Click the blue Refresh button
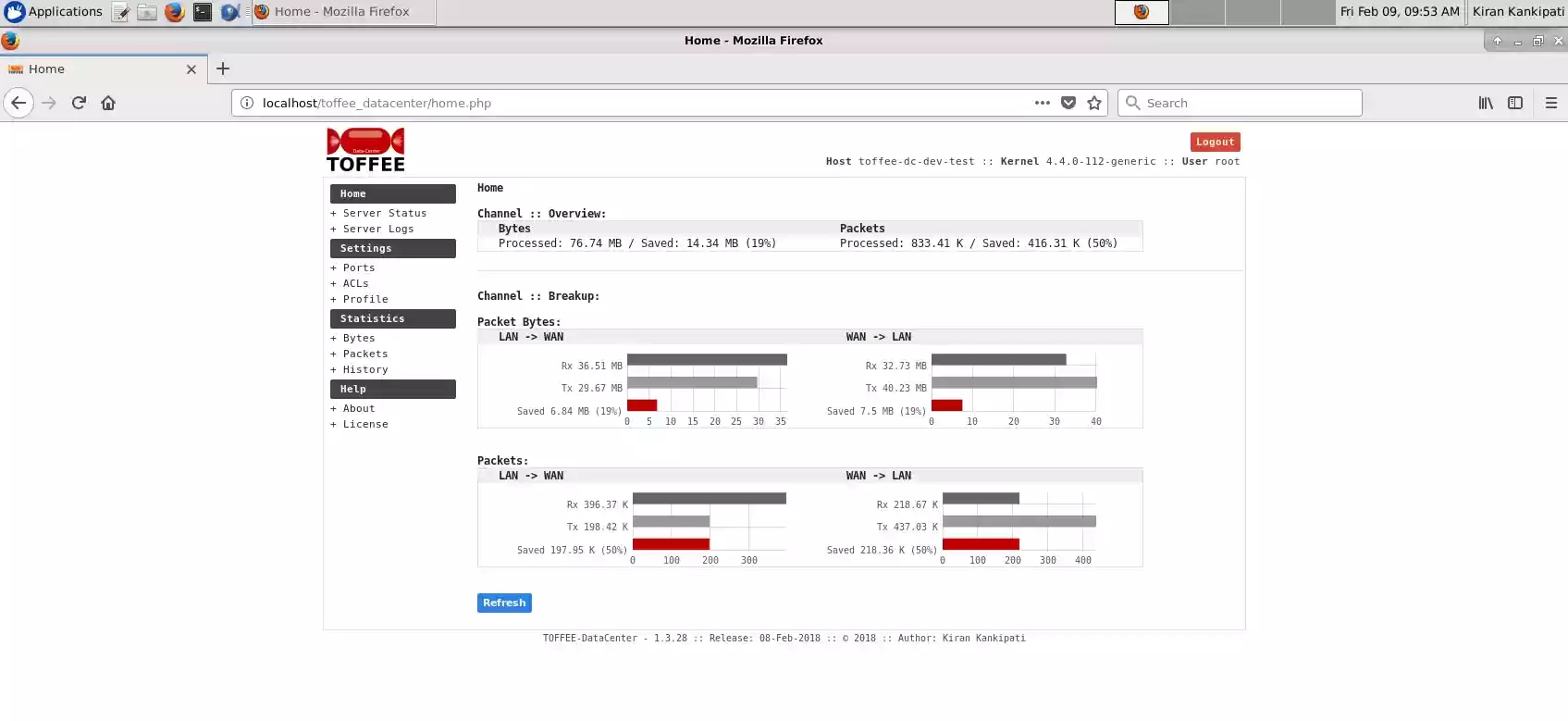 coord(504,603)
